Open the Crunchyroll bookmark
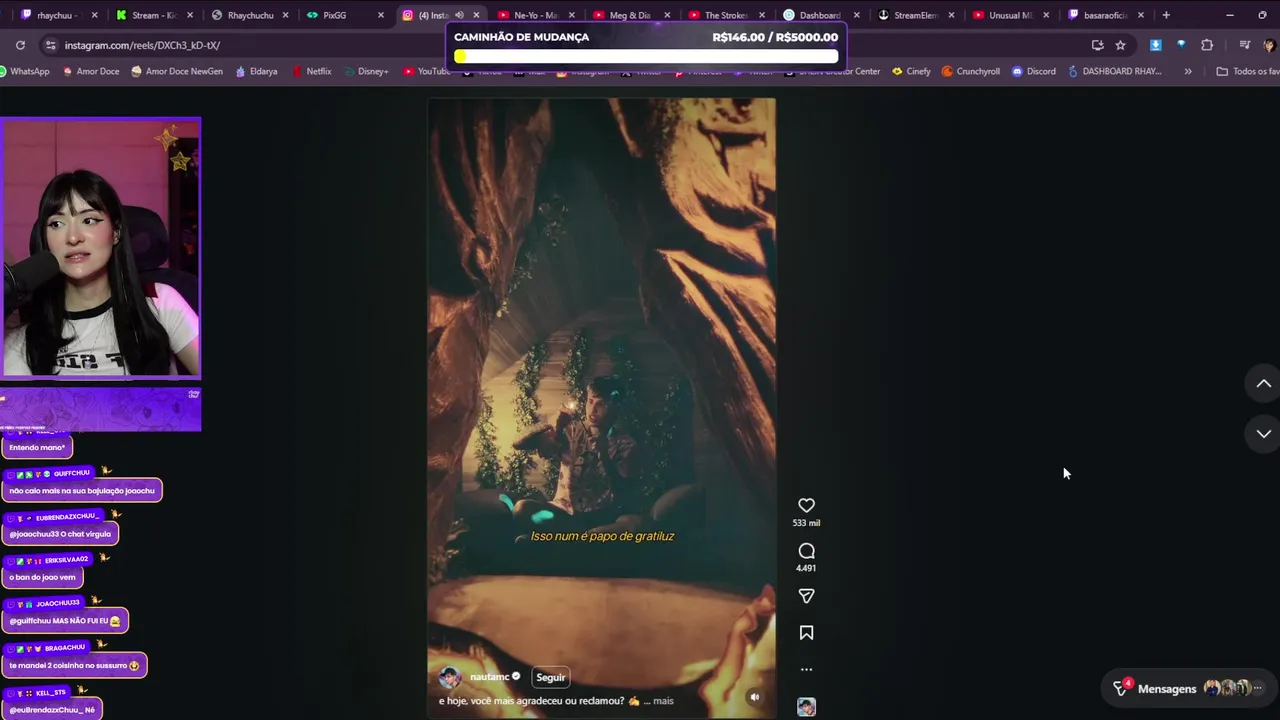1280x720 pixels. click(x=970, y=71)
